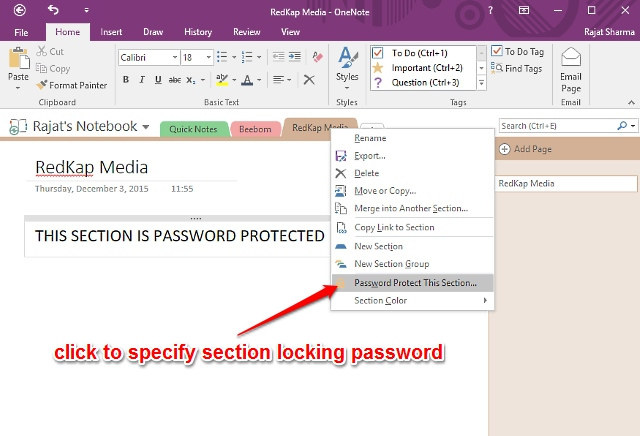Open the Beebom section tab
Image resolution: width=640 pixels, height=436 pixels.
click(x=255, y=129)
